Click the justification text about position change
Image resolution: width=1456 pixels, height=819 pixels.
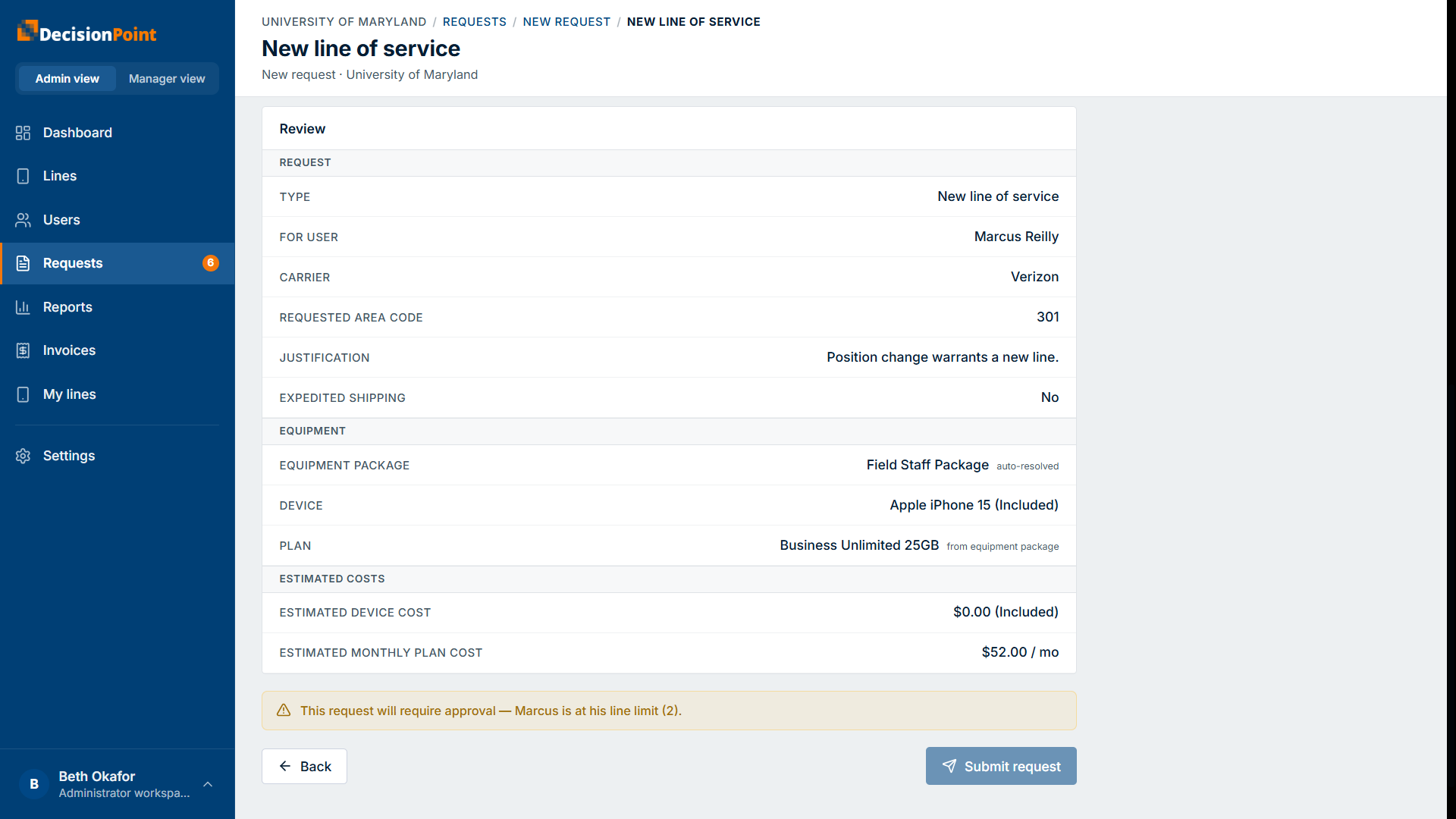coord(943,357)
